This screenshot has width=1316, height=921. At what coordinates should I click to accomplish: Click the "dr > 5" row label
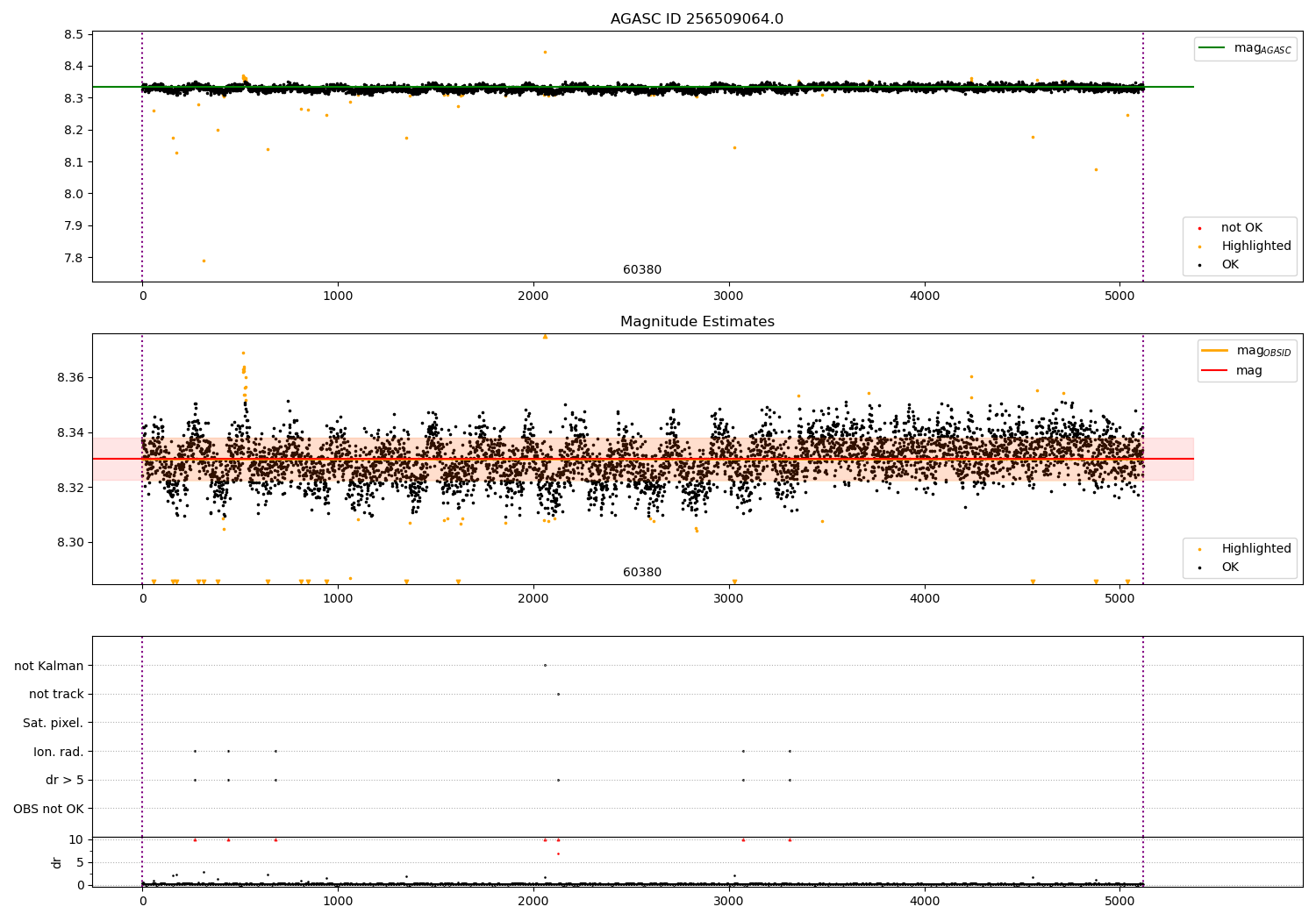pos(65,781)
